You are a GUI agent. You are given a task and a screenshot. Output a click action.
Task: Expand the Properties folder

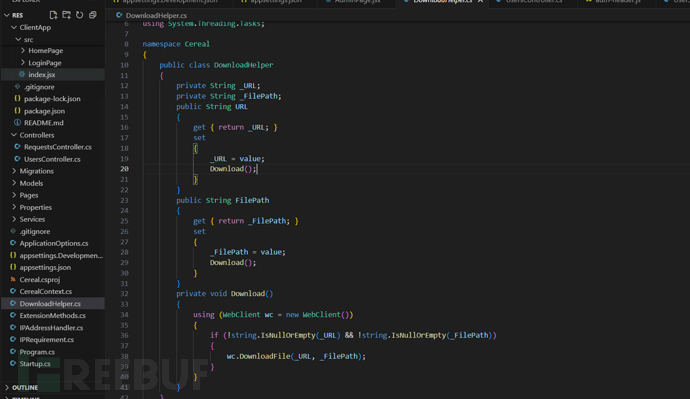tap(14, 207)
